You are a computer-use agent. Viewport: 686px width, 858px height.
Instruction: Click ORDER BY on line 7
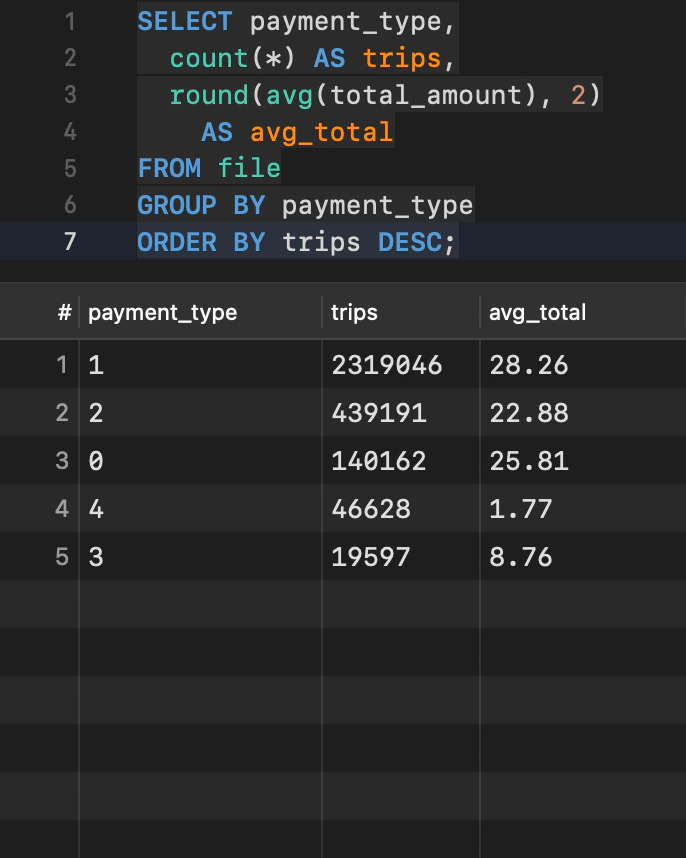(201, 242)
